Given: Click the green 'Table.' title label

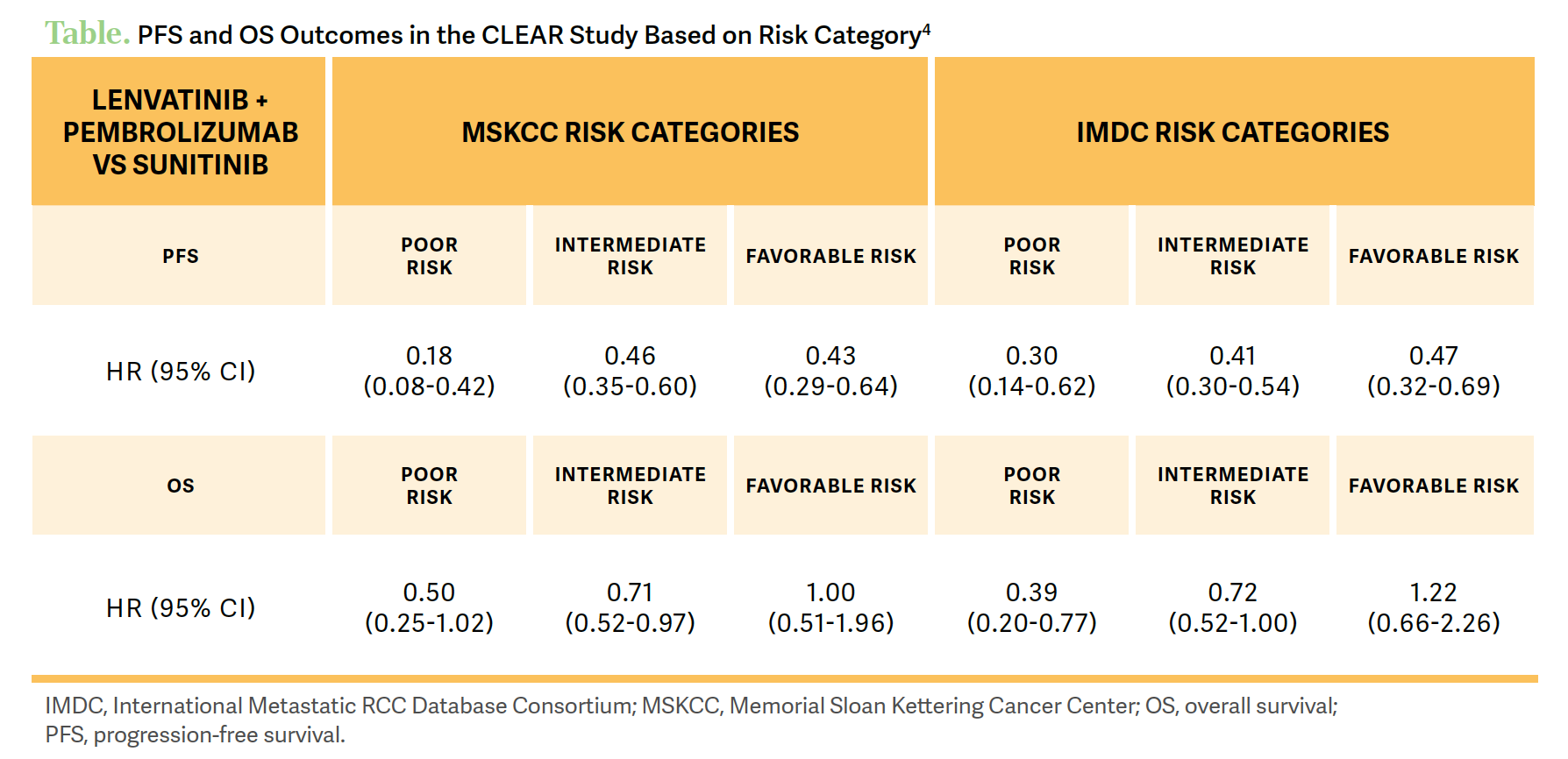Looking at the screenshot, I should click(87, 33).
